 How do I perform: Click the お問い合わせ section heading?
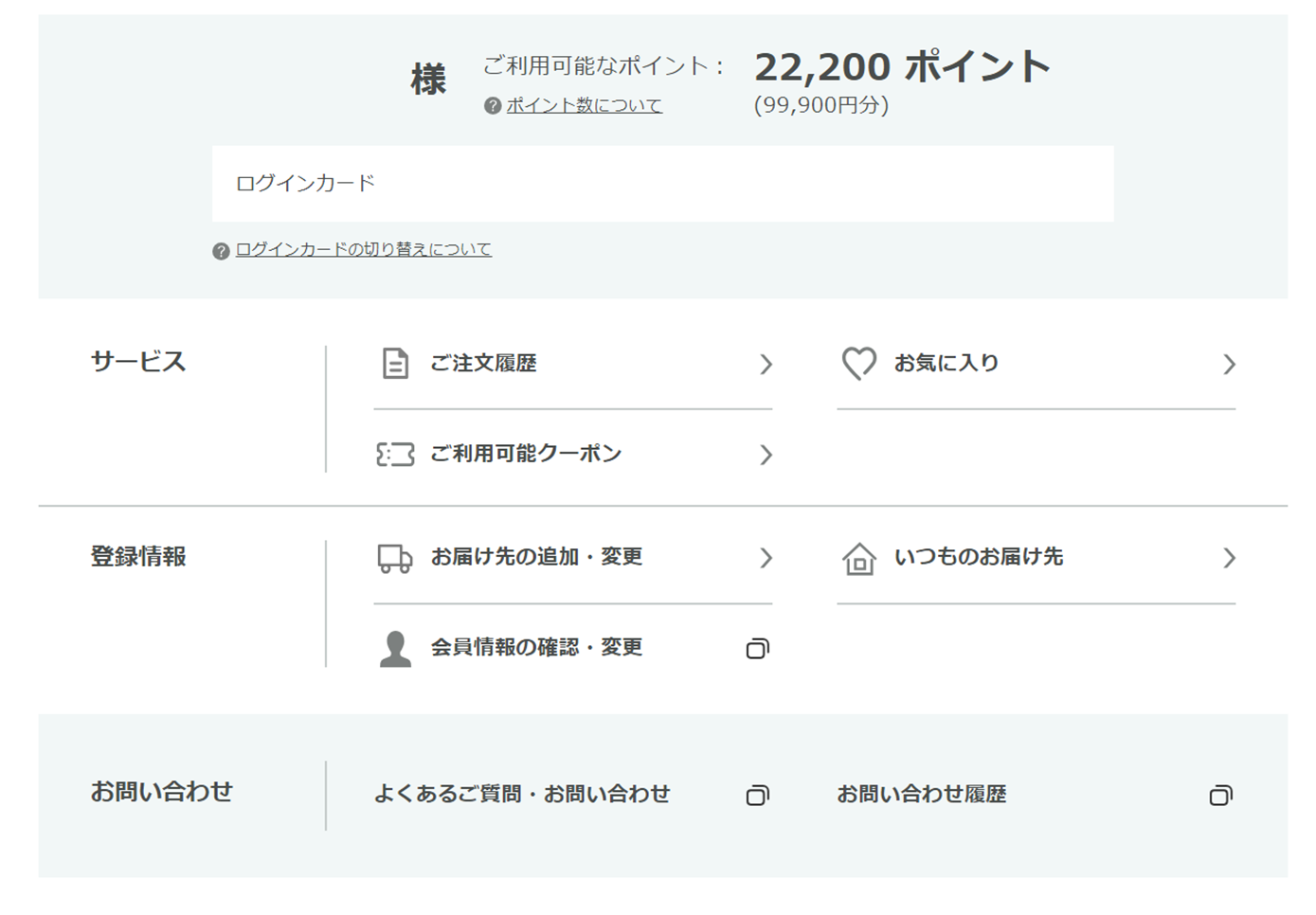click(162, 791)
